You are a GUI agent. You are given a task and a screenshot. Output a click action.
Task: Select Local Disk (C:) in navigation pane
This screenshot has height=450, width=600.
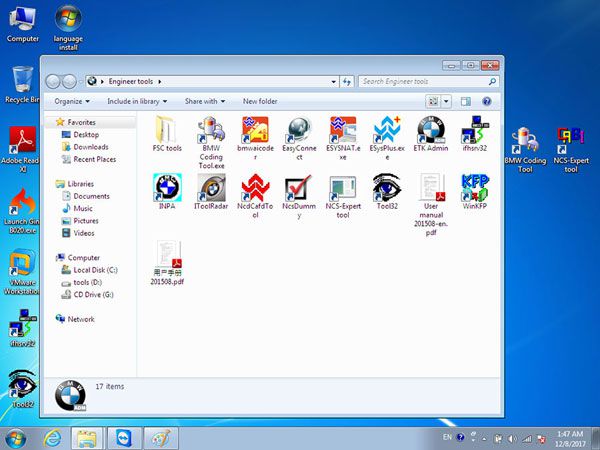pyautogui.click(x=95, y=270)
